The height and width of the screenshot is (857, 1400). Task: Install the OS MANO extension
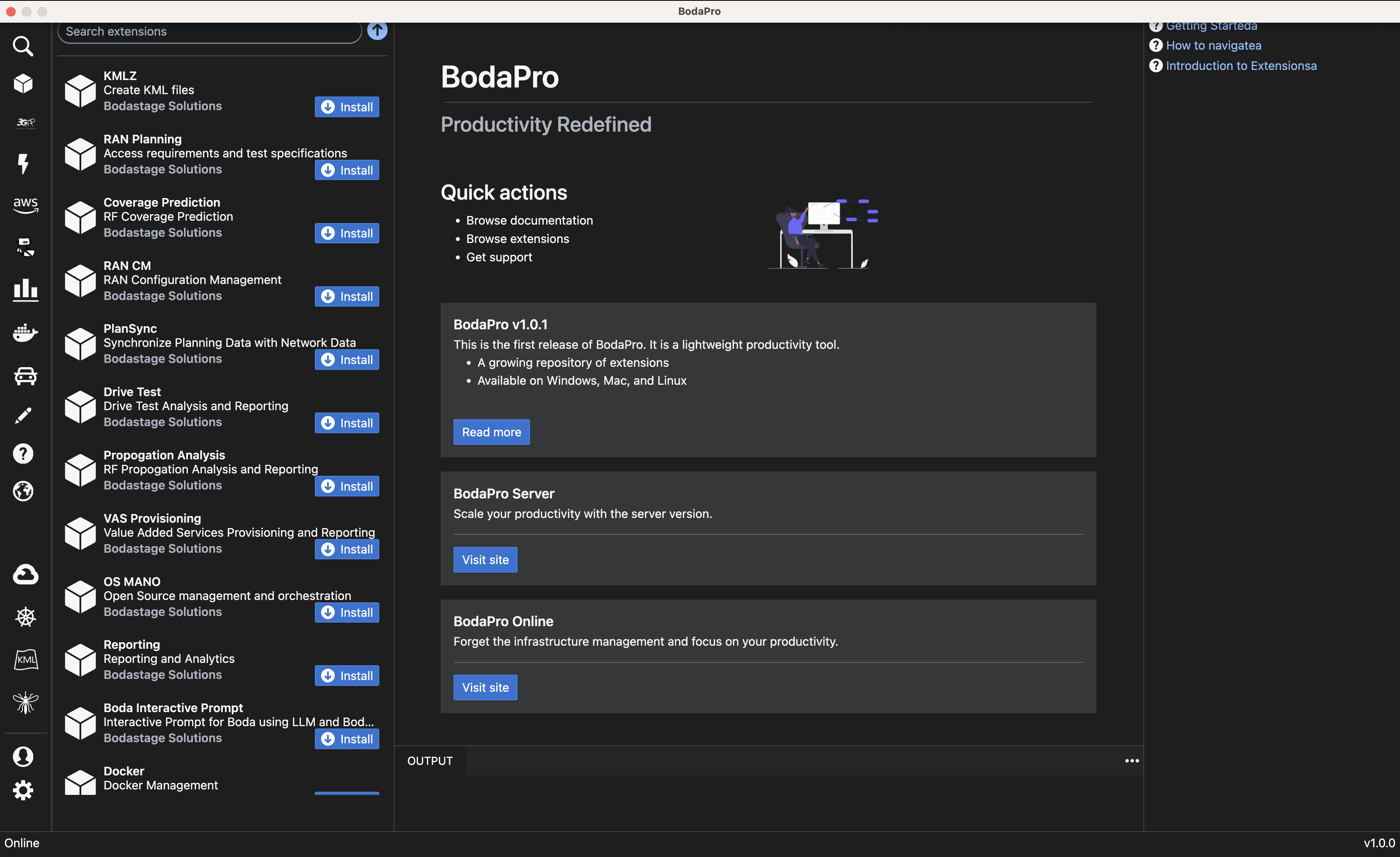346,612
